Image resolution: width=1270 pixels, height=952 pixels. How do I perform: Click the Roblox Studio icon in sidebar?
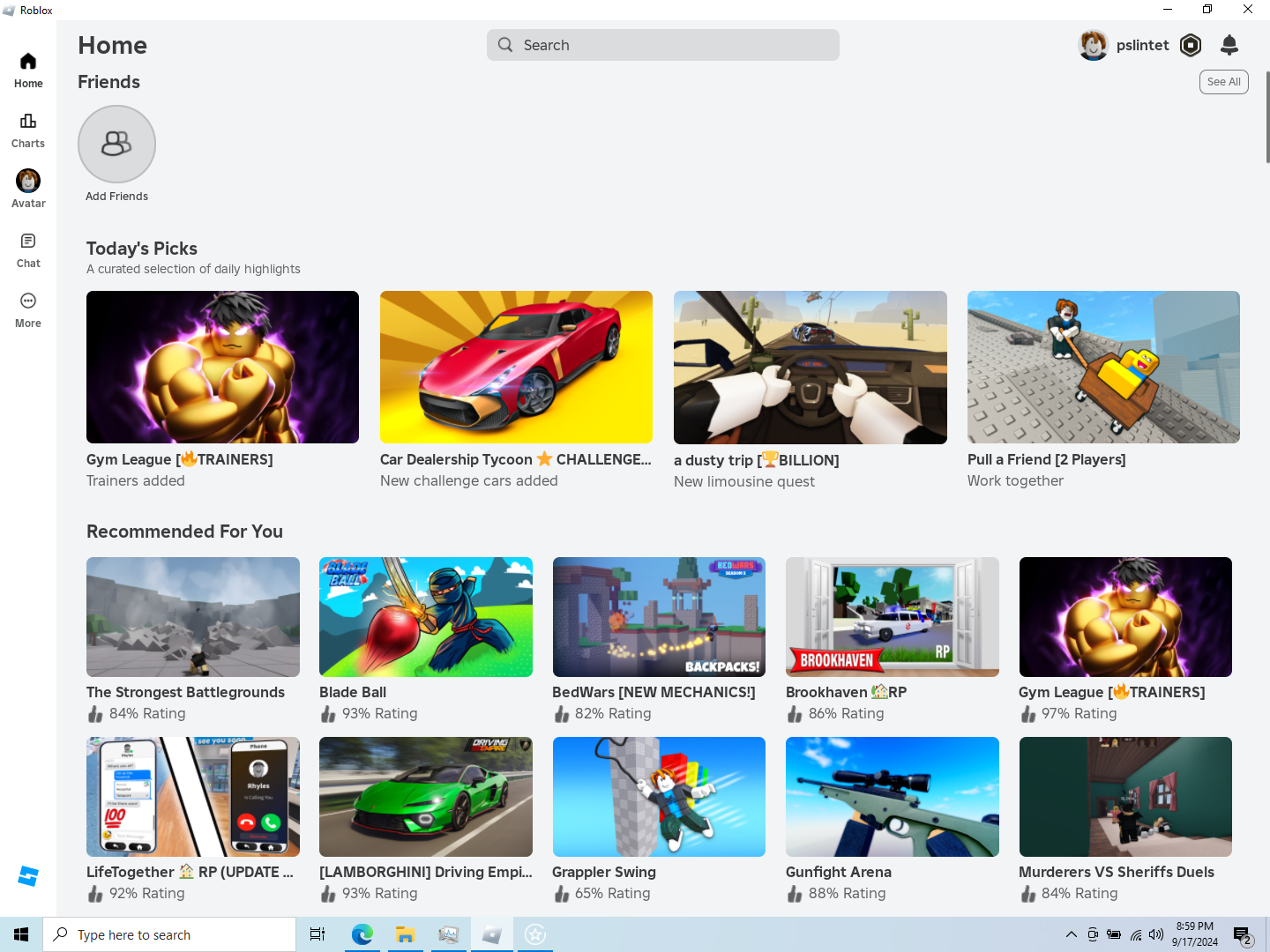pyautogui.click(x=28, y=876)
